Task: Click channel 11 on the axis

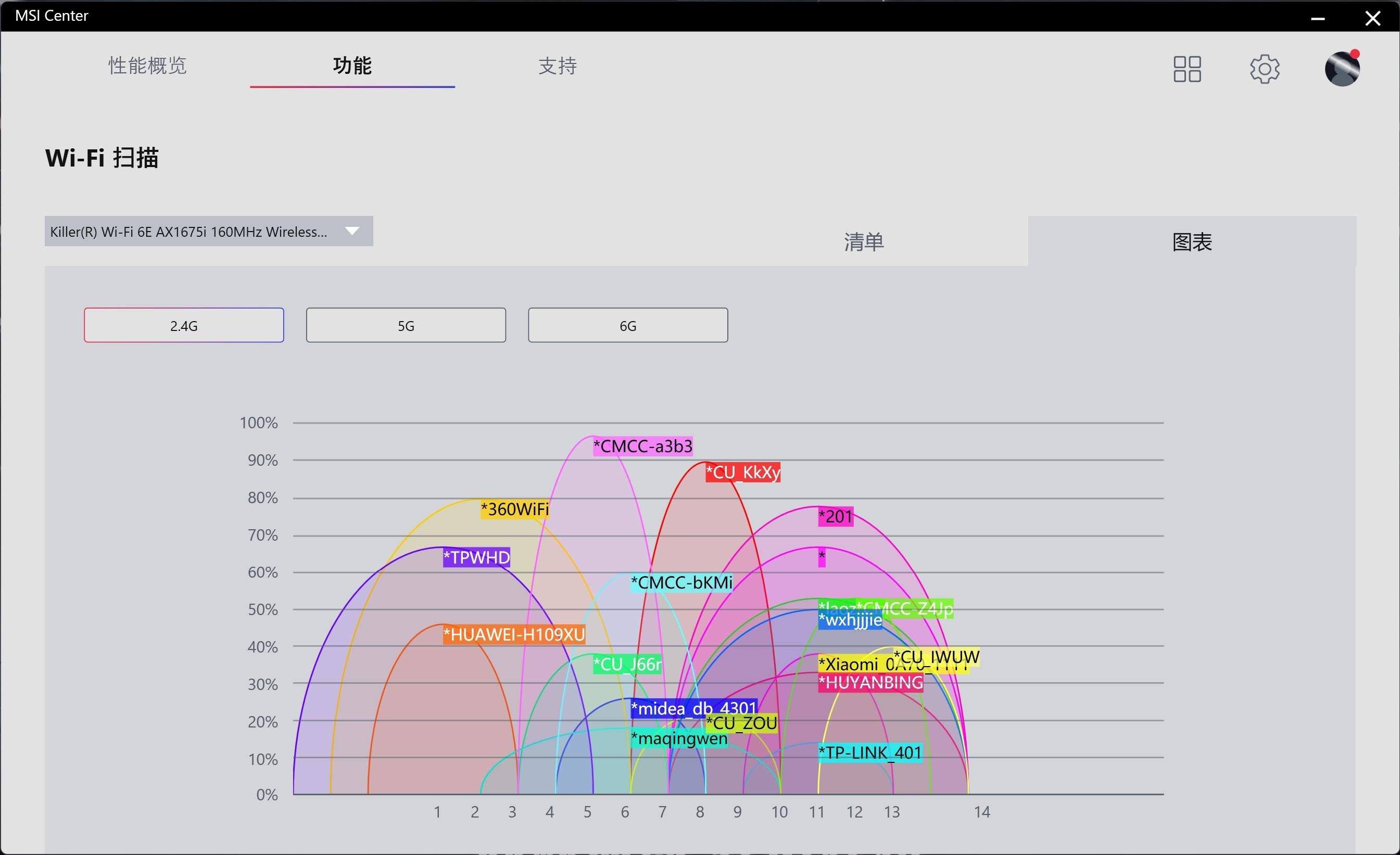Action: click(x=816, y=812)
